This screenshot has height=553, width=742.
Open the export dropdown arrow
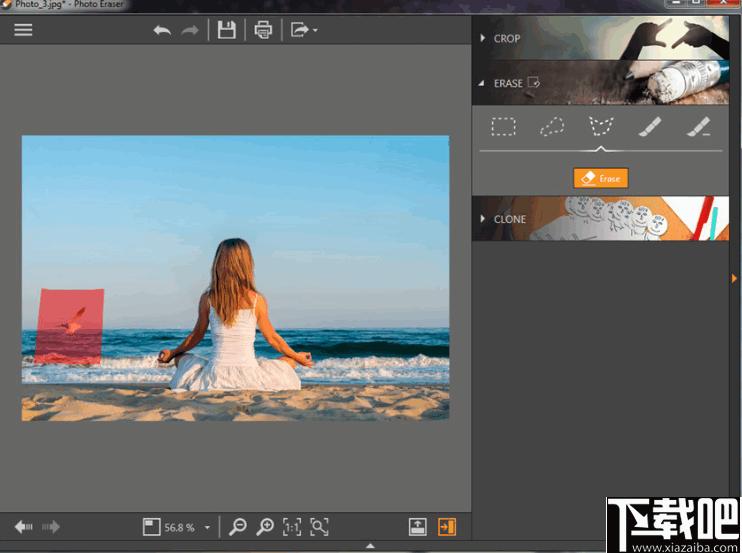(x=315, y=31)
